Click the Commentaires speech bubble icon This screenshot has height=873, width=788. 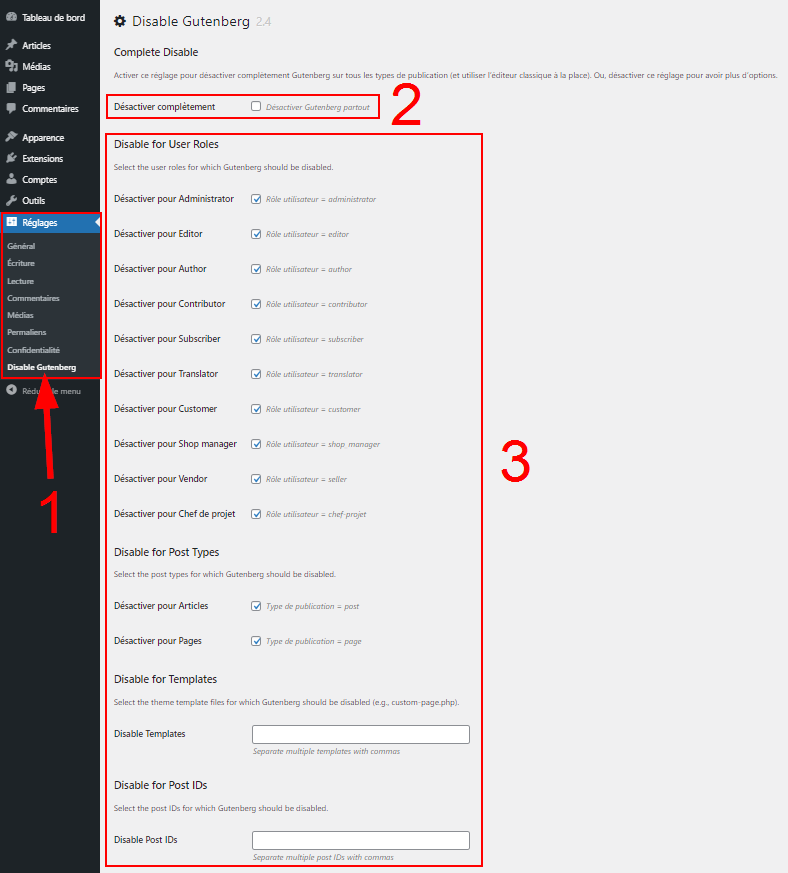pyautogui.click(x=11, y=108)
